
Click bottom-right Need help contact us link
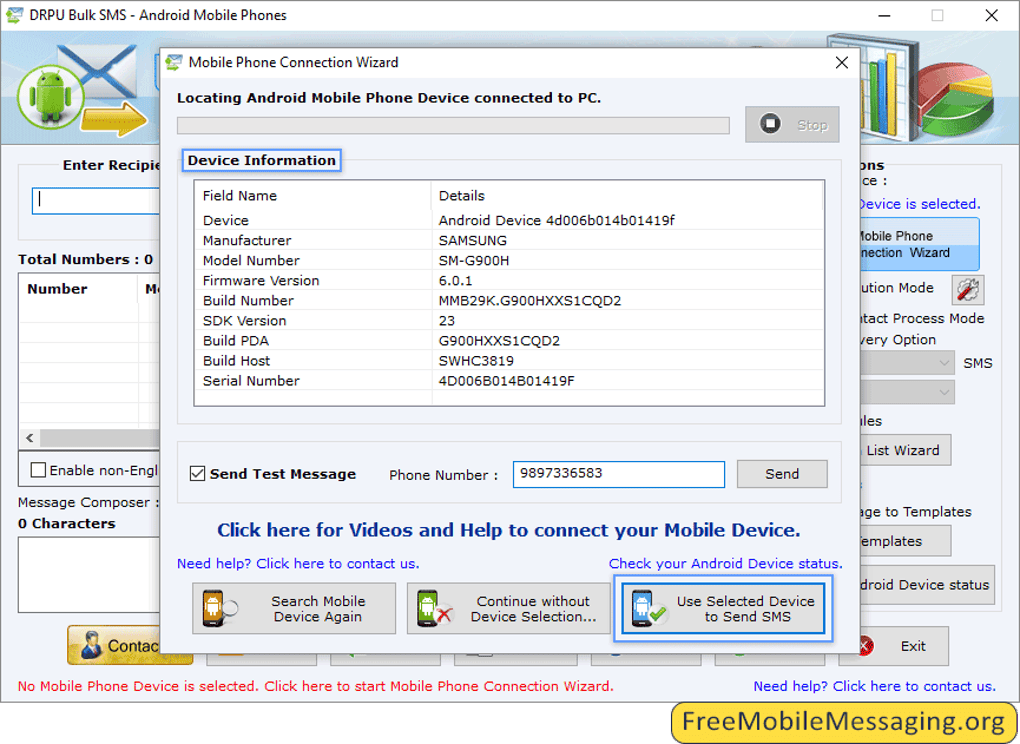click(874, 686)
